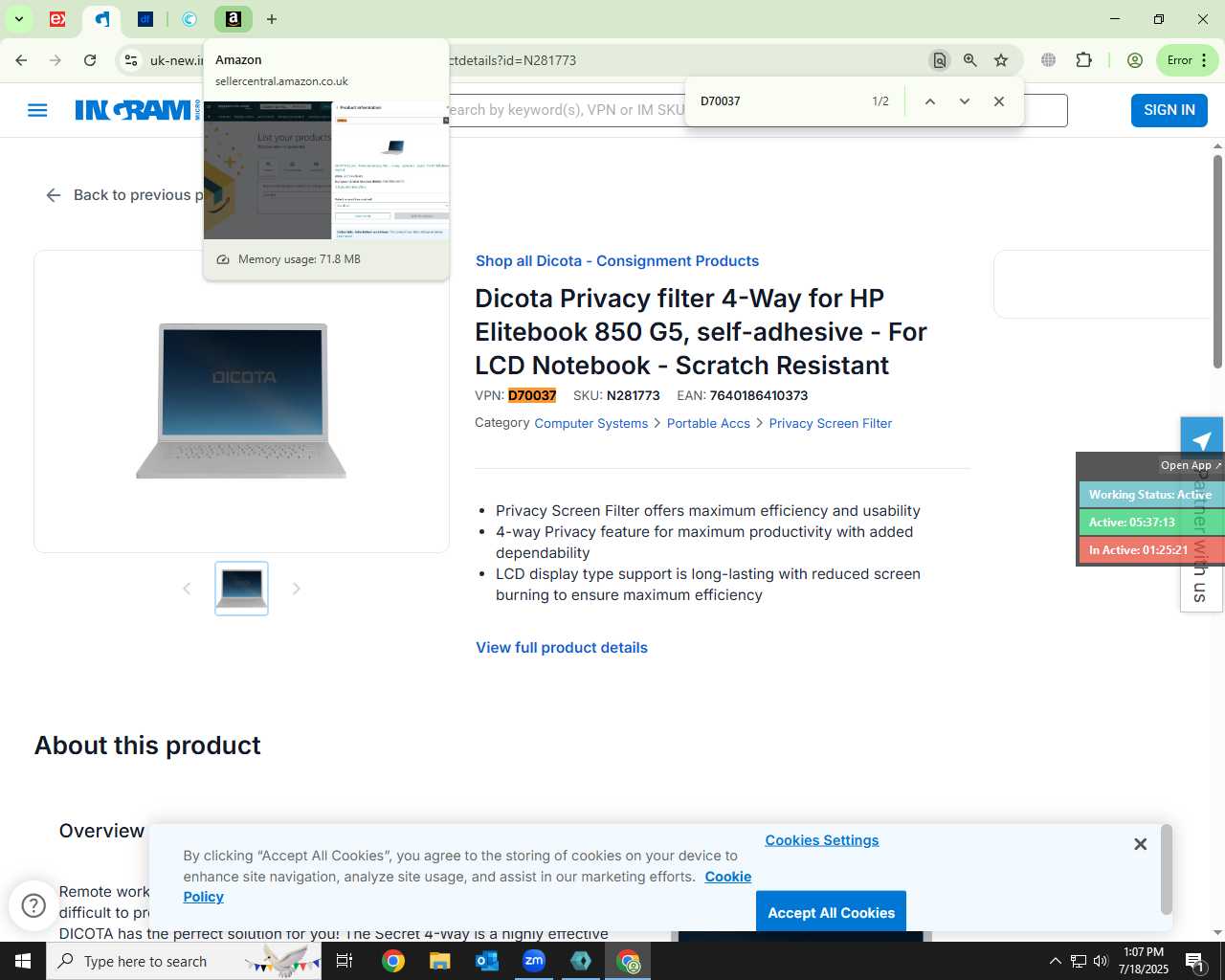Click Accept All Cookies button
The height and width of the screenshot is (980, 1225).
[831, 913]
